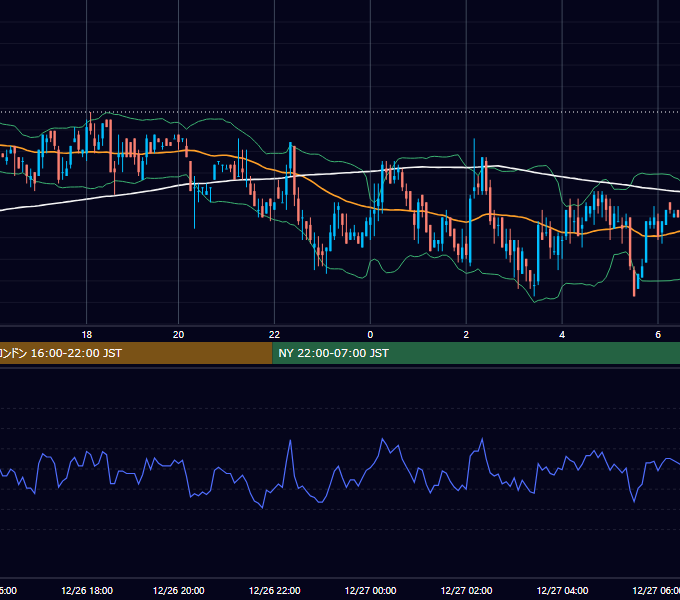Click the hour 20 axis label
Screen dimensions: 680x600
178,334
